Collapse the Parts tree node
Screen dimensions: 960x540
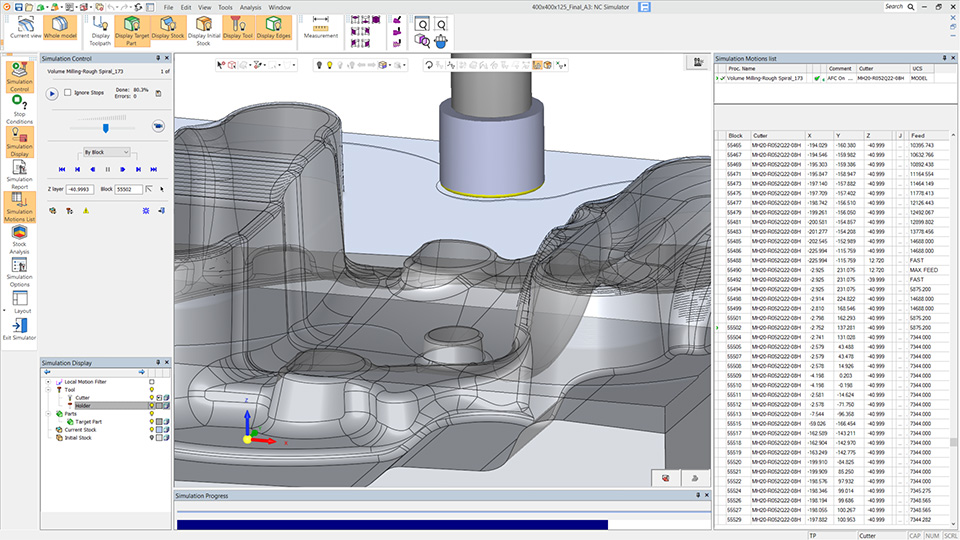48,413
